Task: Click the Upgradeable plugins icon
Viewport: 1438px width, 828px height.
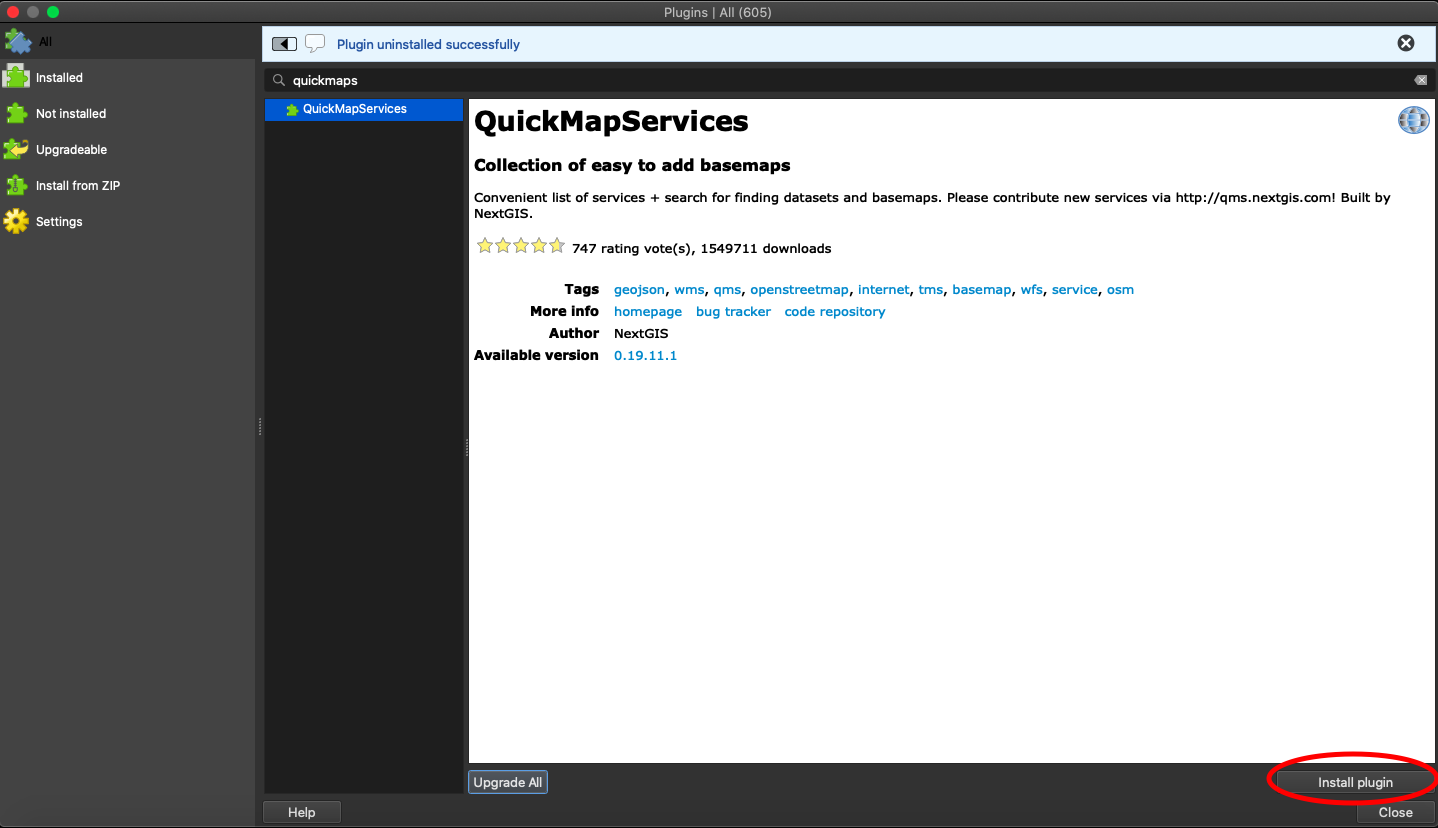Action: pyautogui.click(x=16, y=150)
